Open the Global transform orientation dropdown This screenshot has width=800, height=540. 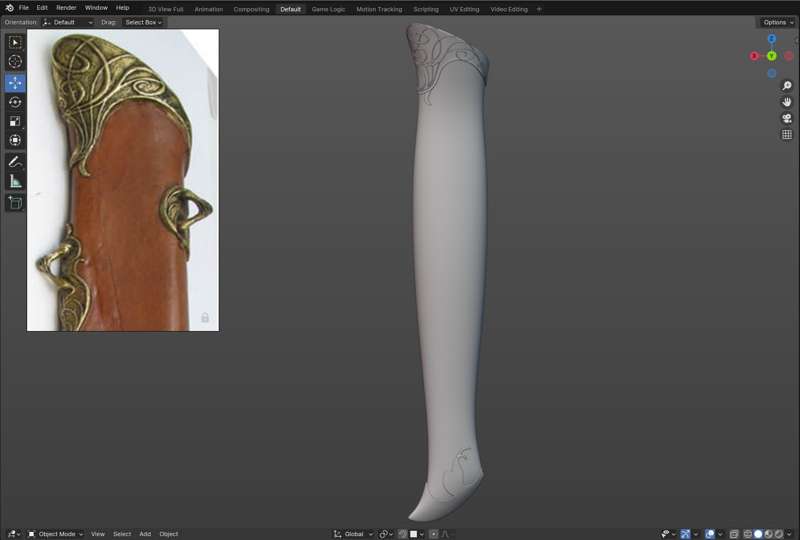[x=353, y=534]
